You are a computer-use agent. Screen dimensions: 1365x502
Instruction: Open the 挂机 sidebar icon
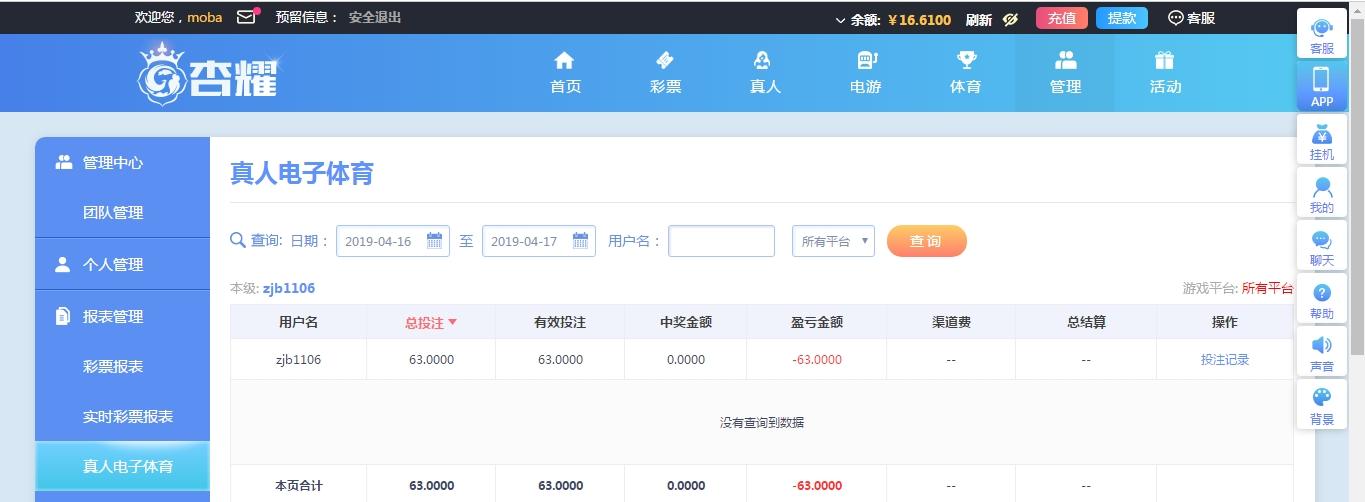(x=1321, y=139)
